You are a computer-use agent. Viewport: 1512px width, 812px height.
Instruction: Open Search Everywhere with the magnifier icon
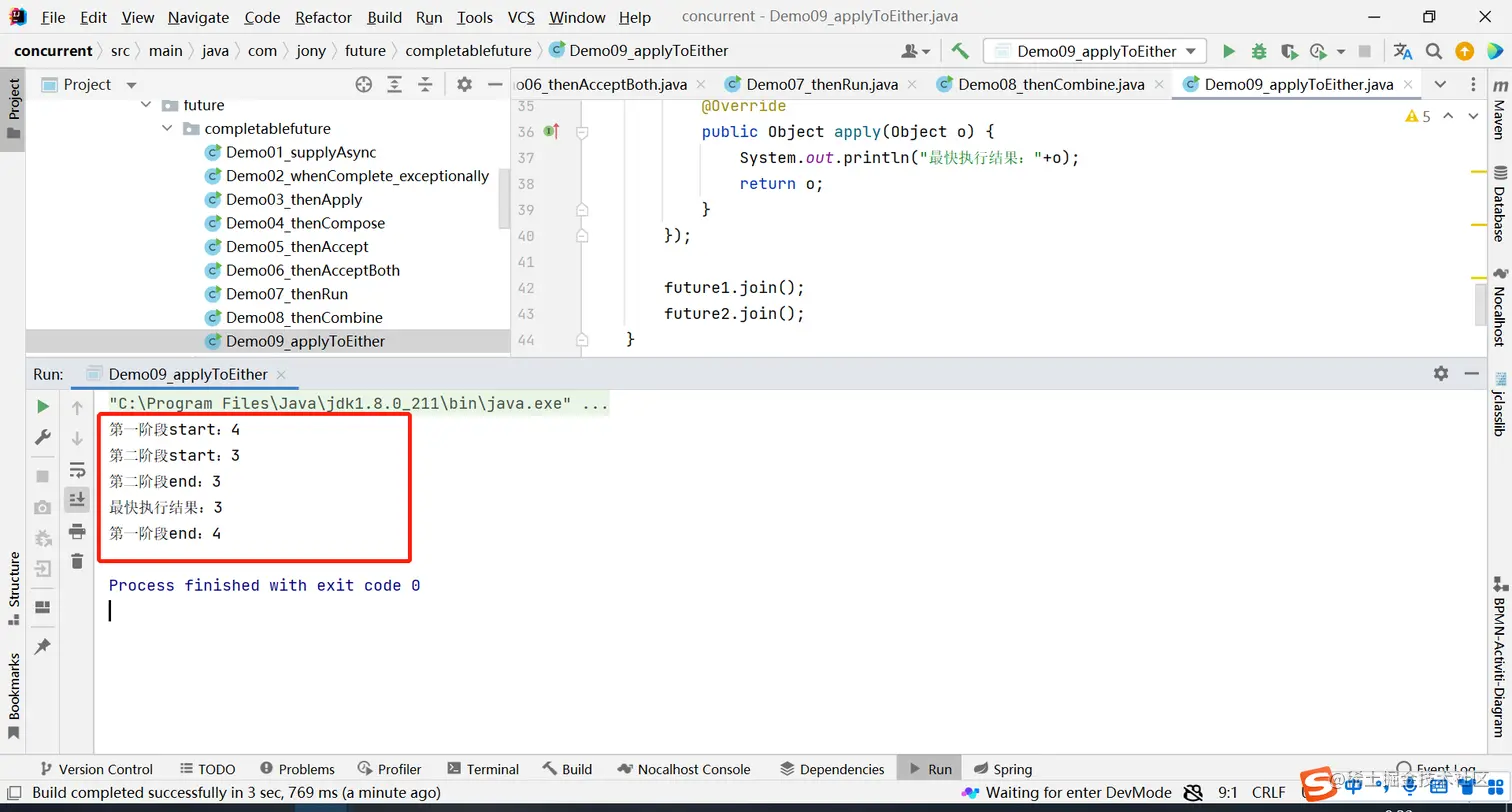click(x=1434, y=51)
